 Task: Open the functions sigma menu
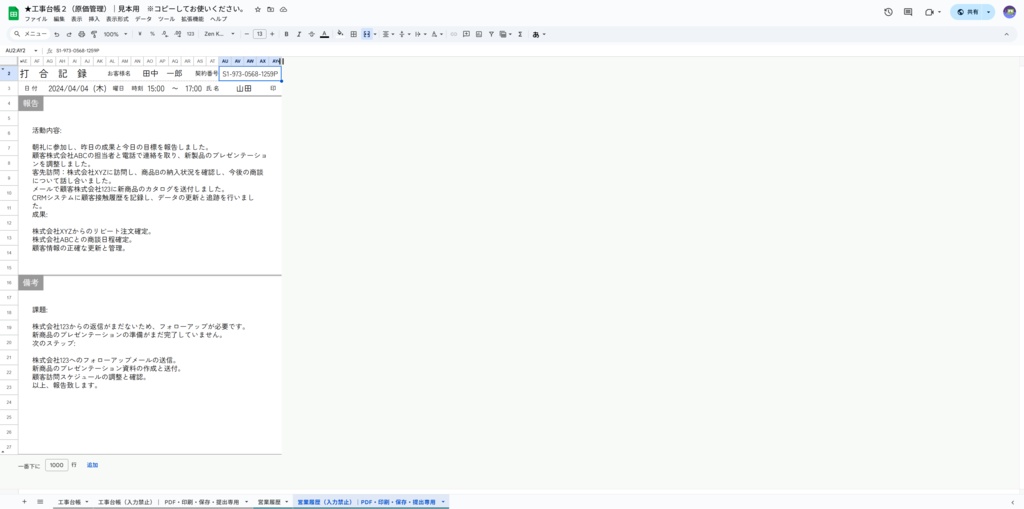(520, 34)
